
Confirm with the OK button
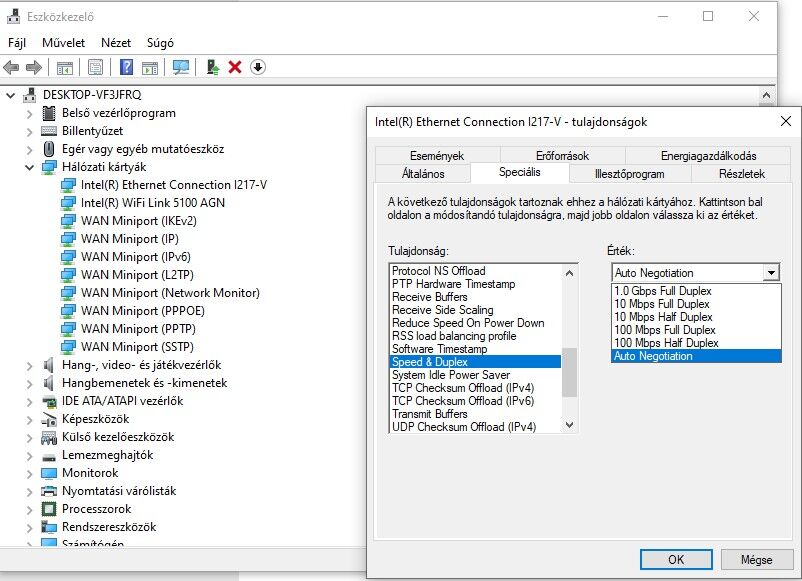(676, 560)
